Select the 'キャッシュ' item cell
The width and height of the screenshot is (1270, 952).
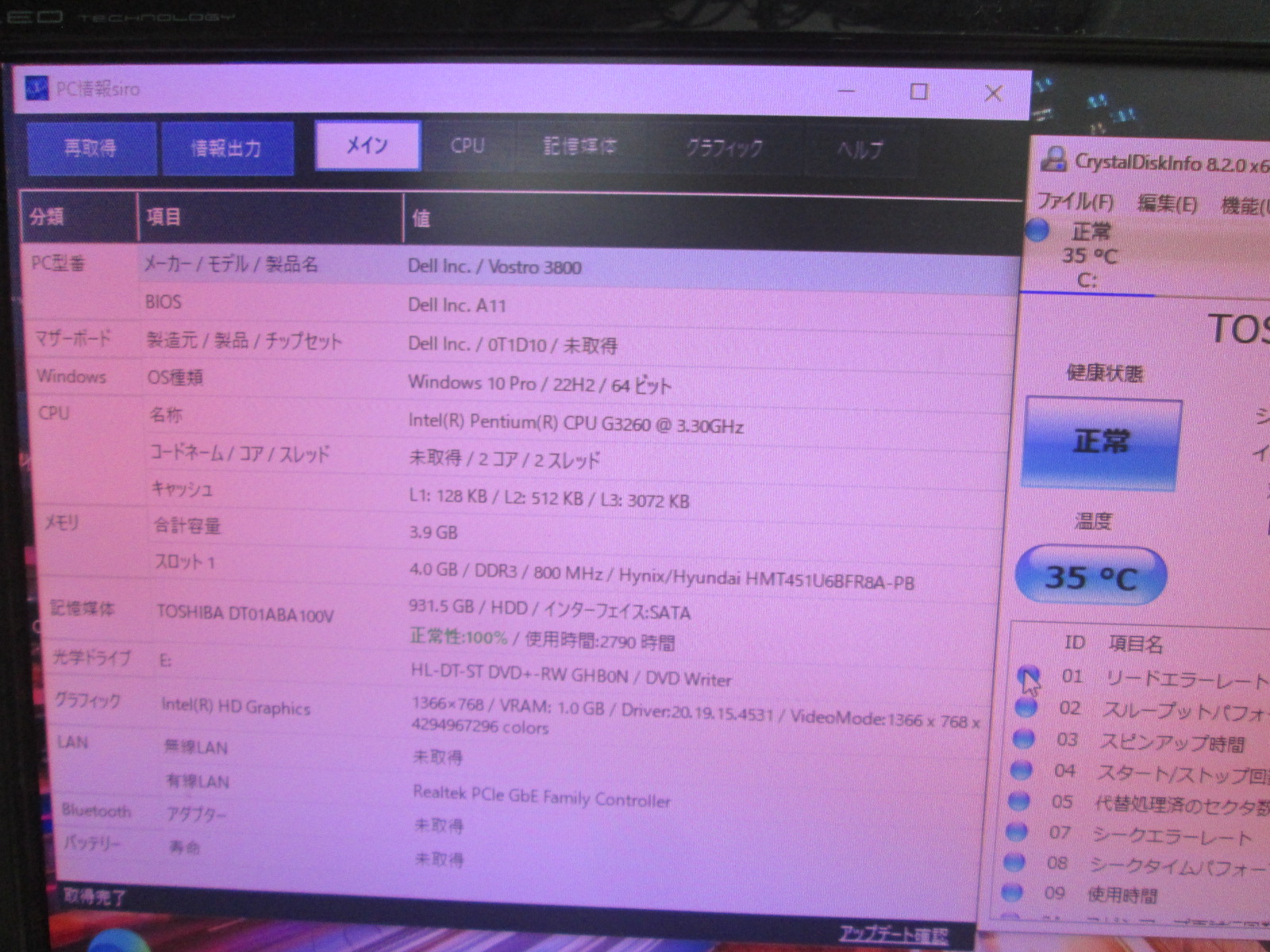(x=183, y=489)
